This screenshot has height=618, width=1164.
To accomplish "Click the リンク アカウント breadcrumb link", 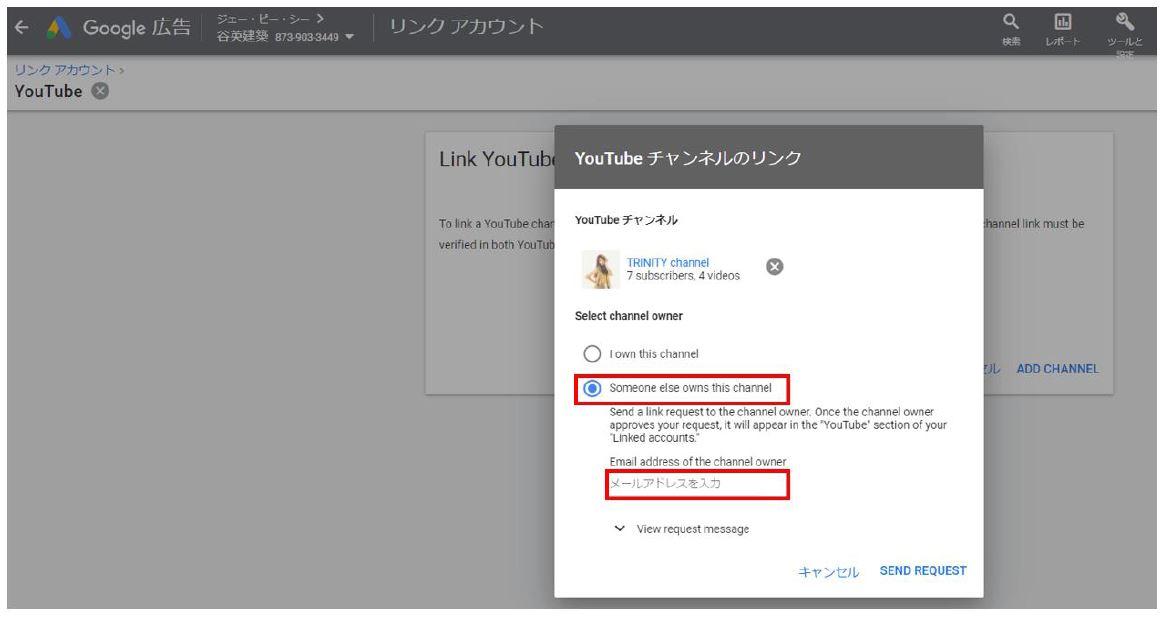I will coord(65,70).
